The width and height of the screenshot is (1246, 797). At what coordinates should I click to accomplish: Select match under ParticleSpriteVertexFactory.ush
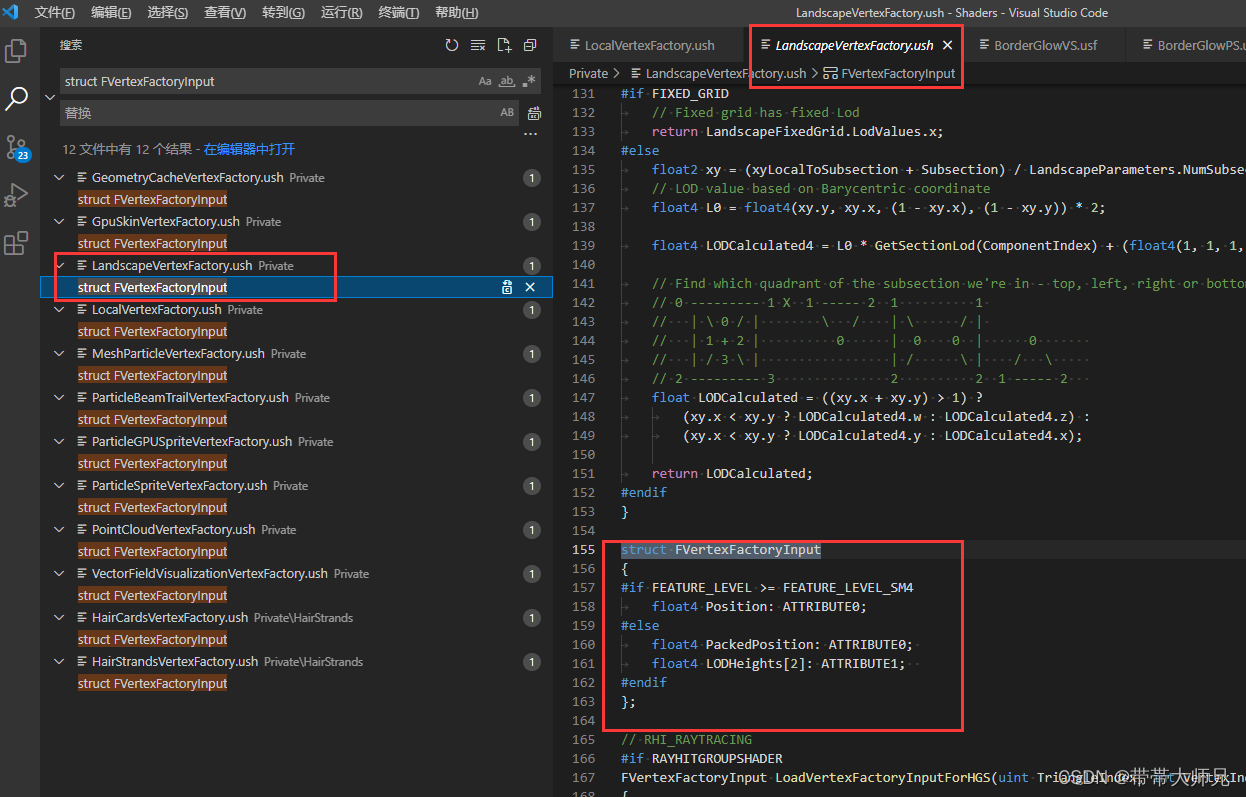[153, 508]
